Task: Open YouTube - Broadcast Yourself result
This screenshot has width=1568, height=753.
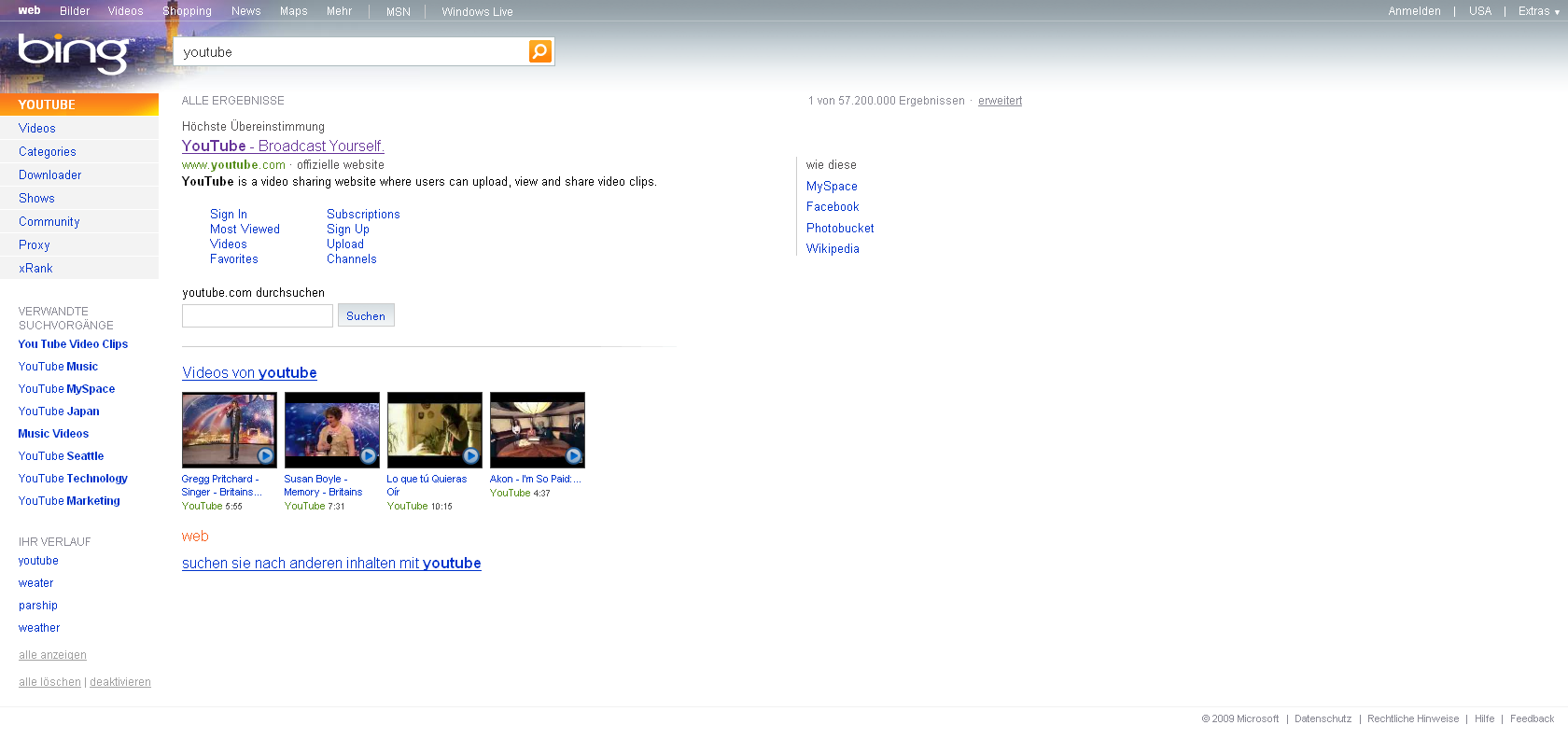Action: pos(283,146)
